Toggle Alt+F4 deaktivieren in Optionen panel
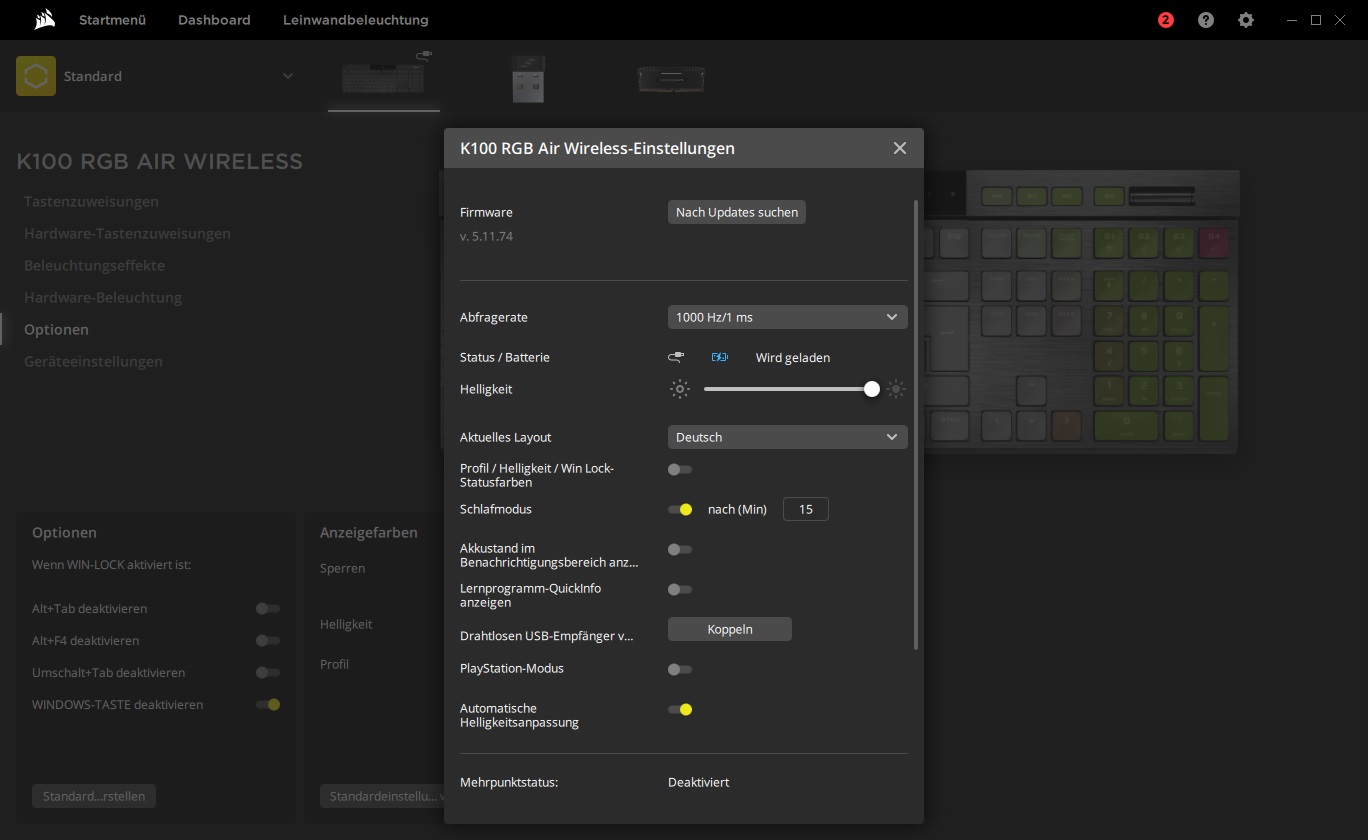The width and height of the screenshot is (1368, 840). point(268,640)
